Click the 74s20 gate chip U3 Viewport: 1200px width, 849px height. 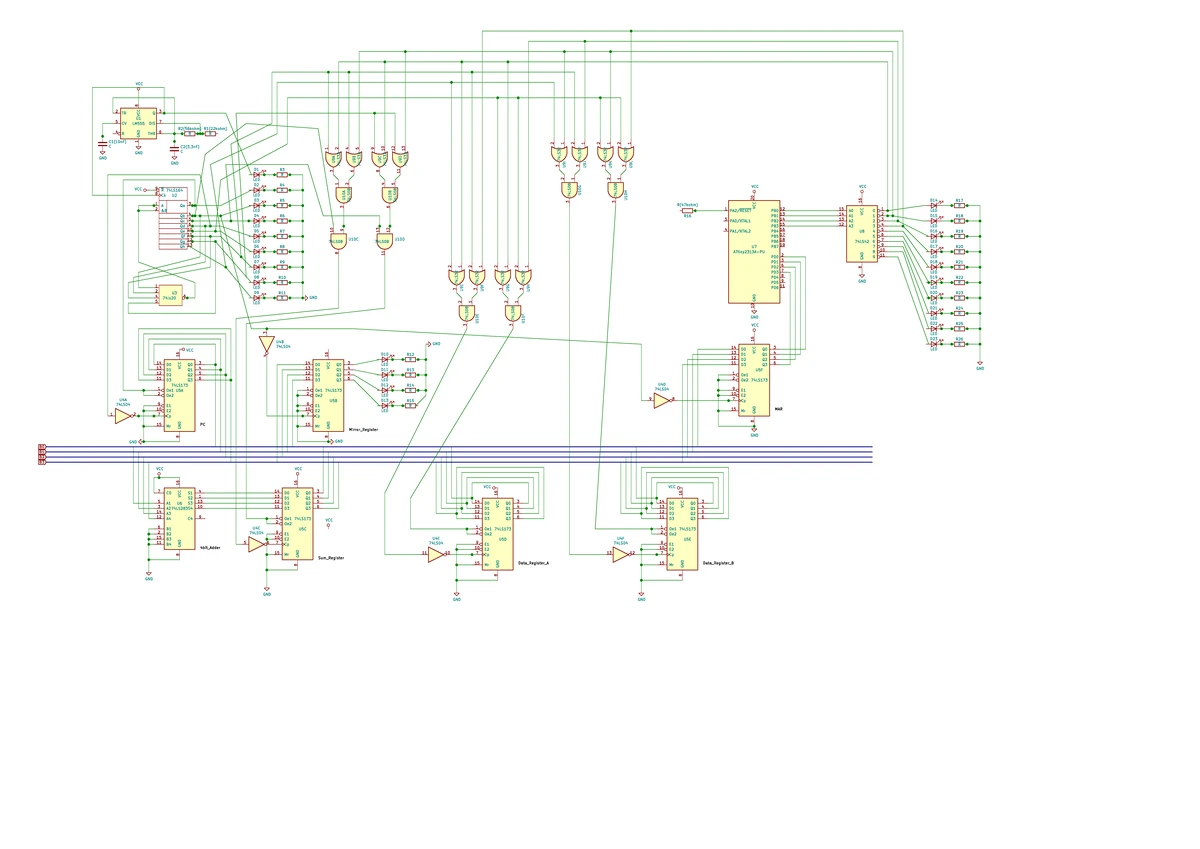[171, 293]
